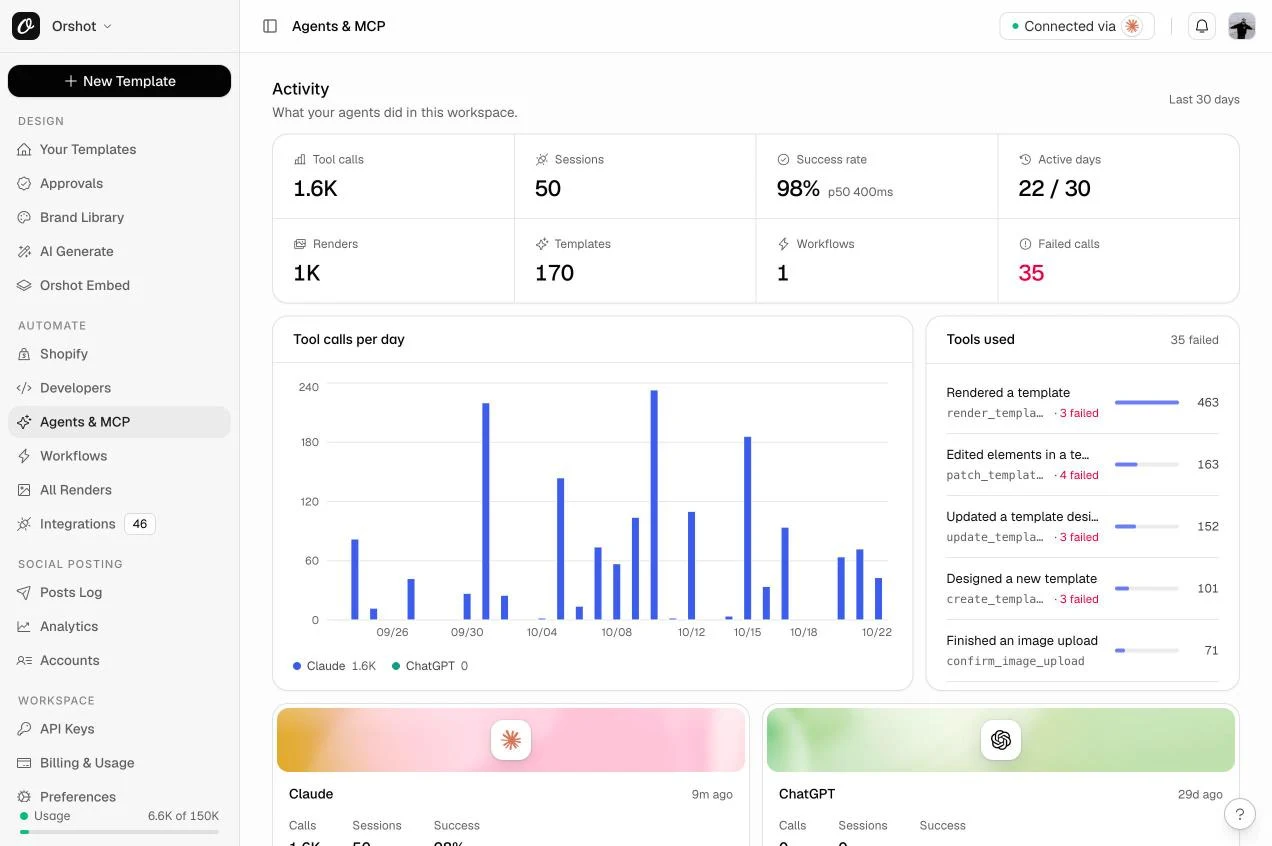
Task: Click the Edited elements tool row
Action: (x=1082, y=464)
